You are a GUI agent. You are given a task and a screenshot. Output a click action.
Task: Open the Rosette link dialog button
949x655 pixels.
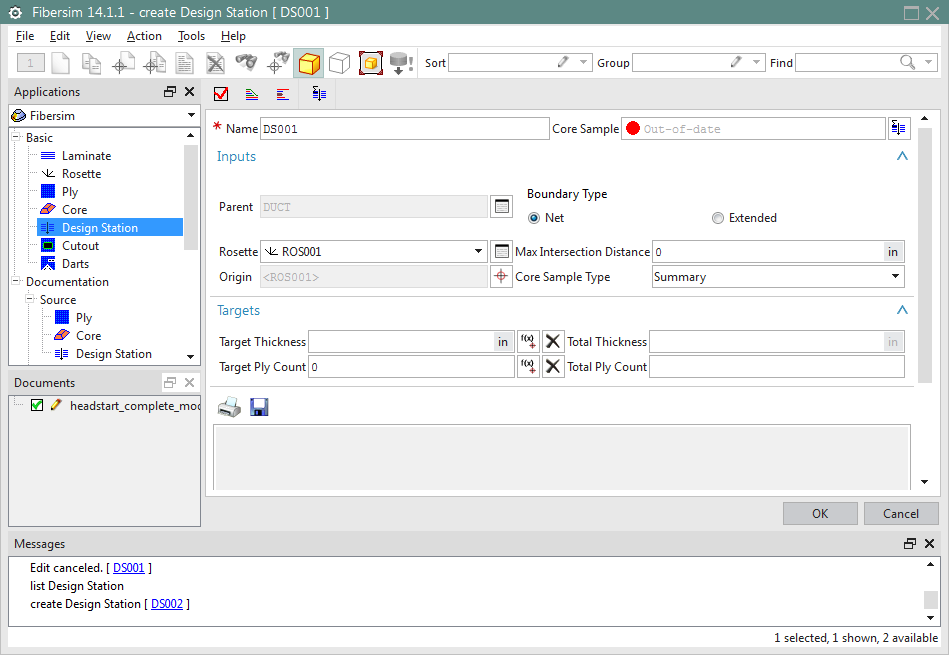click(x=502, y=252)
